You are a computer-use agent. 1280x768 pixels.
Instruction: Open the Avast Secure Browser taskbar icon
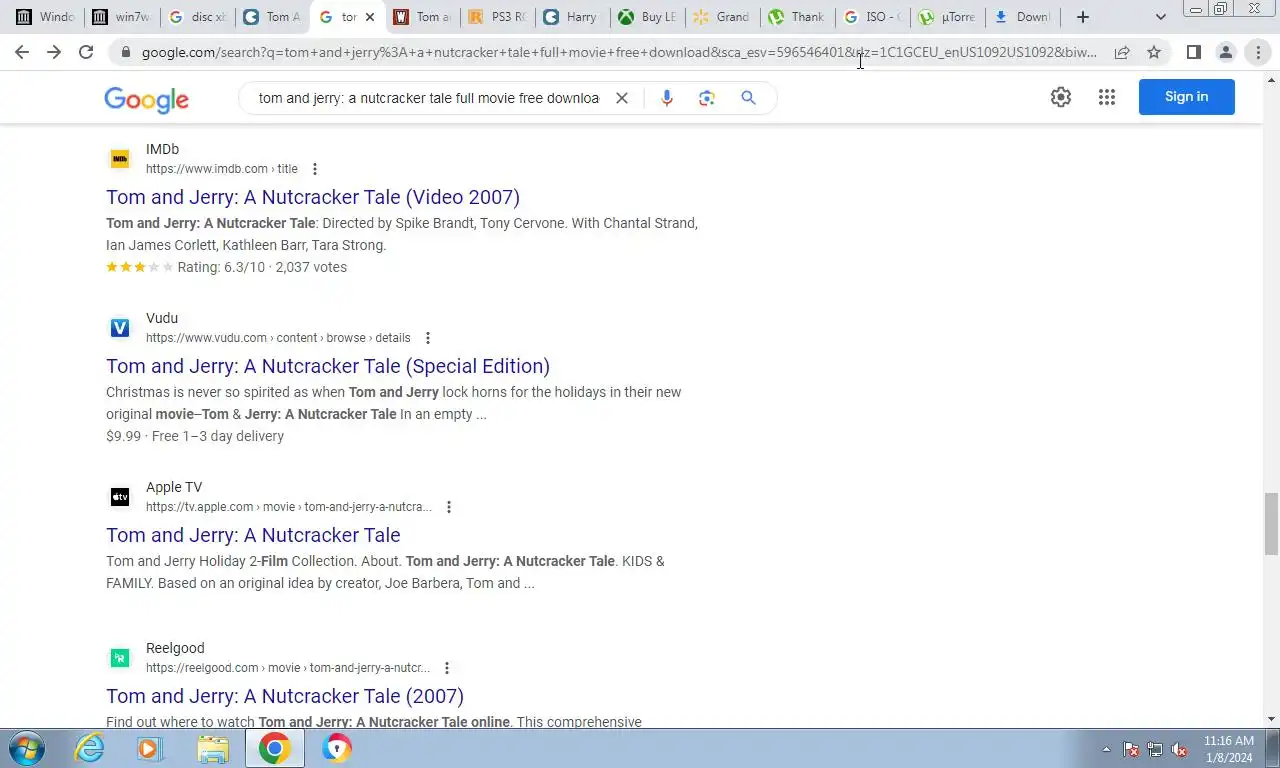tap(337, 748)
